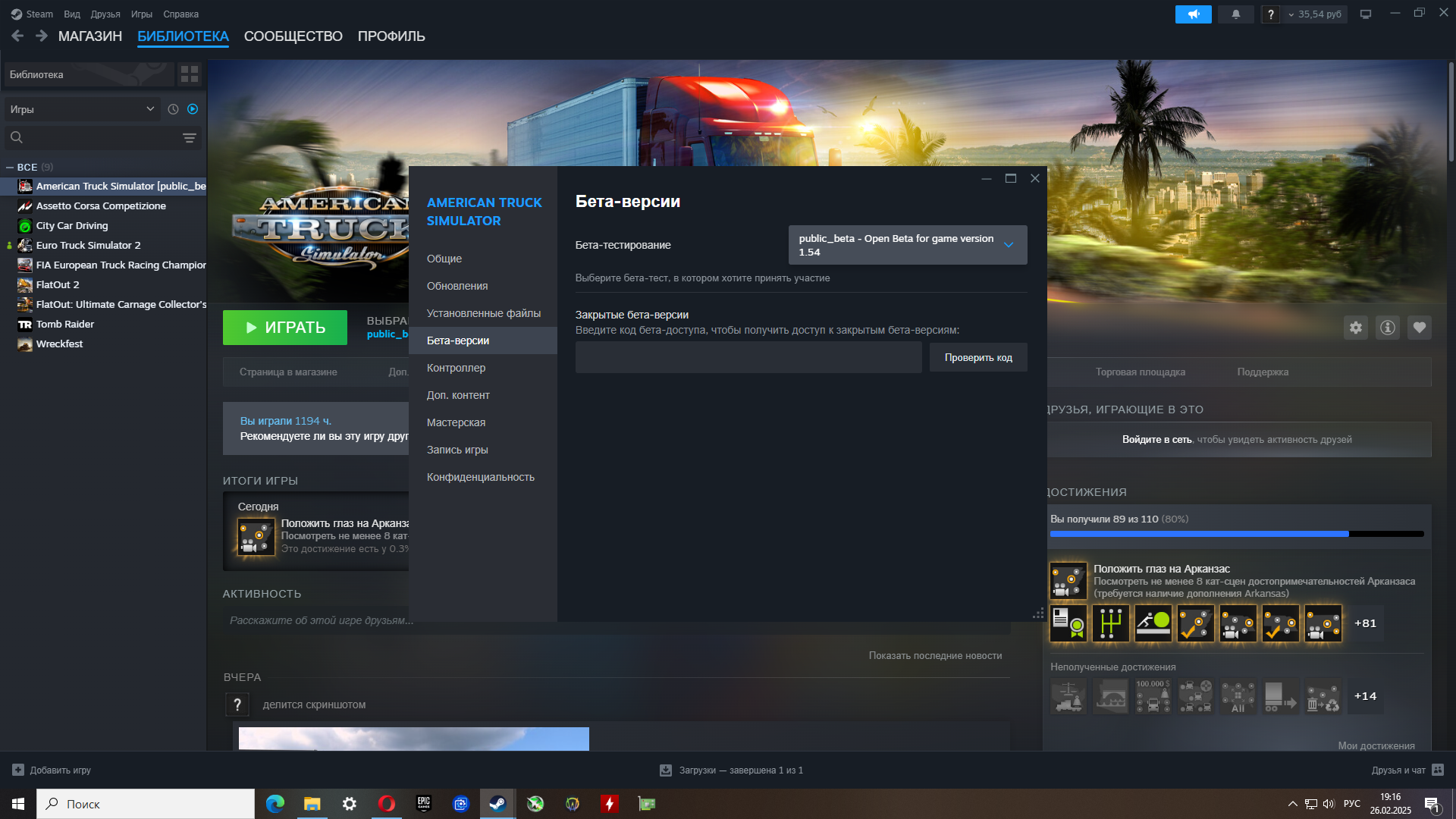Click the game info icon

pyautogui.click(x=1387, y=328)
